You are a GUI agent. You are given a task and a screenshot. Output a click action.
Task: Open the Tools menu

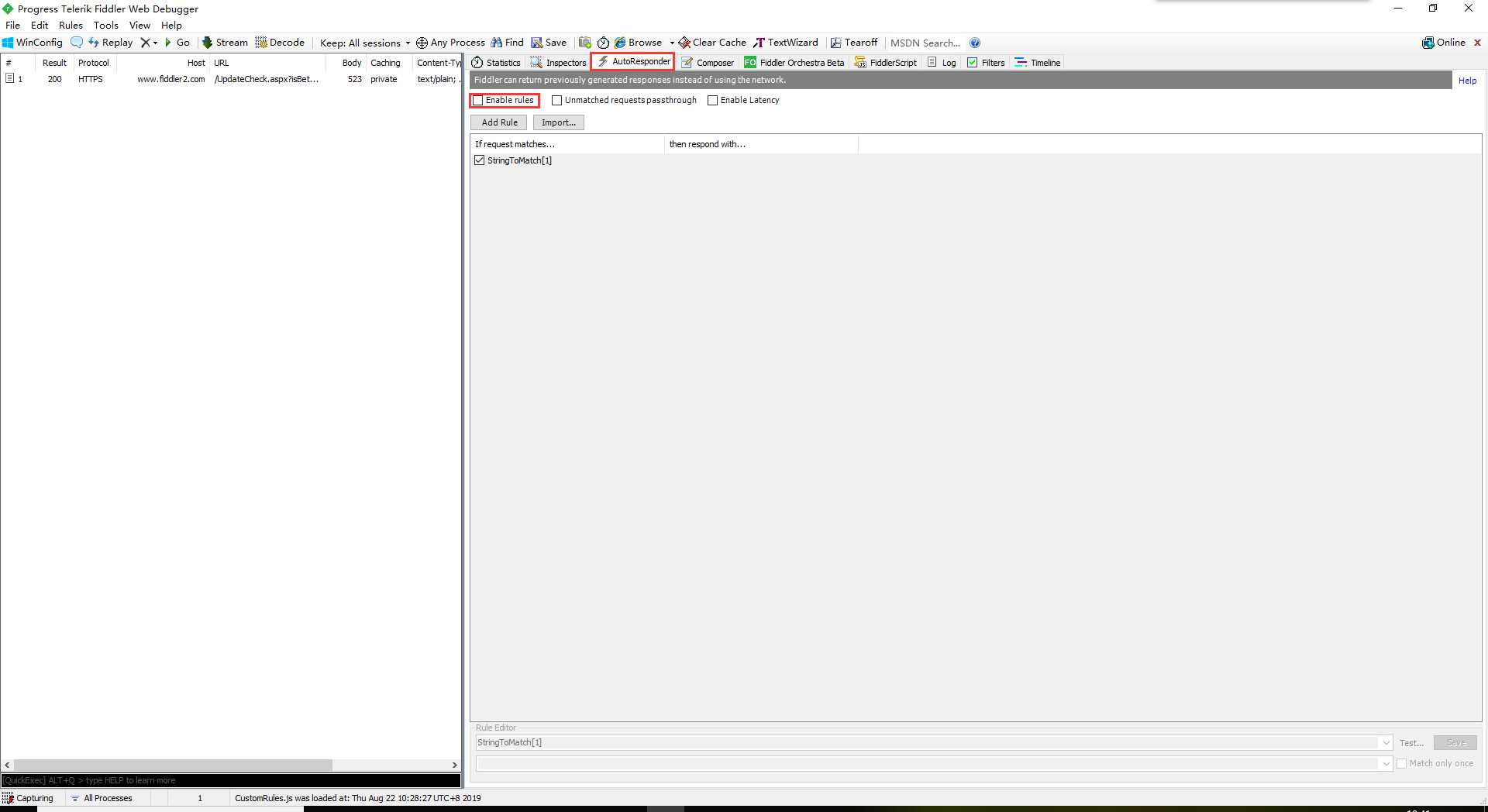tap(106, 25)
